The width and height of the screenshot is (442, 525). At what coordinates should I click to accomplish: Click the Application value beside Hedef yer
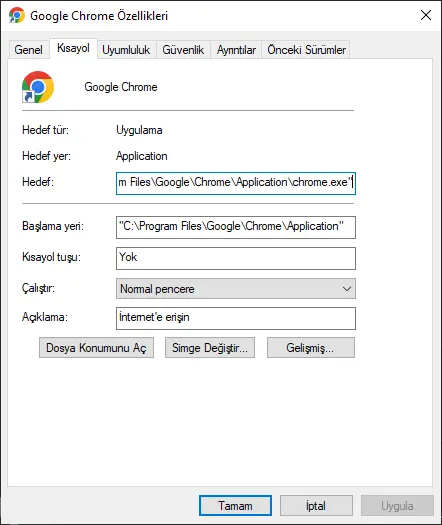click(x=142, y=156)
